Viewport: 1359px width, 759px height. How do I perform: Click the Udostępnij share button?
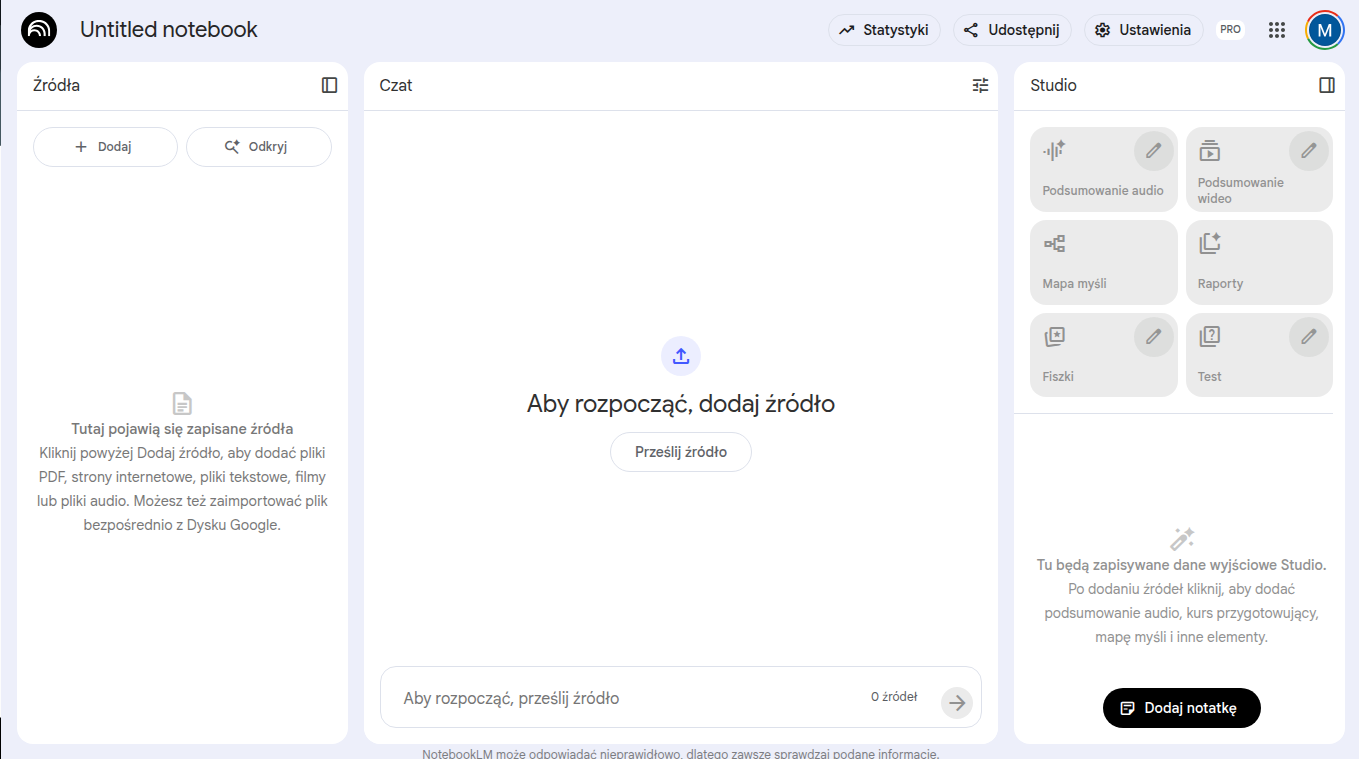pyautogui.click(x=1012, y=30)
